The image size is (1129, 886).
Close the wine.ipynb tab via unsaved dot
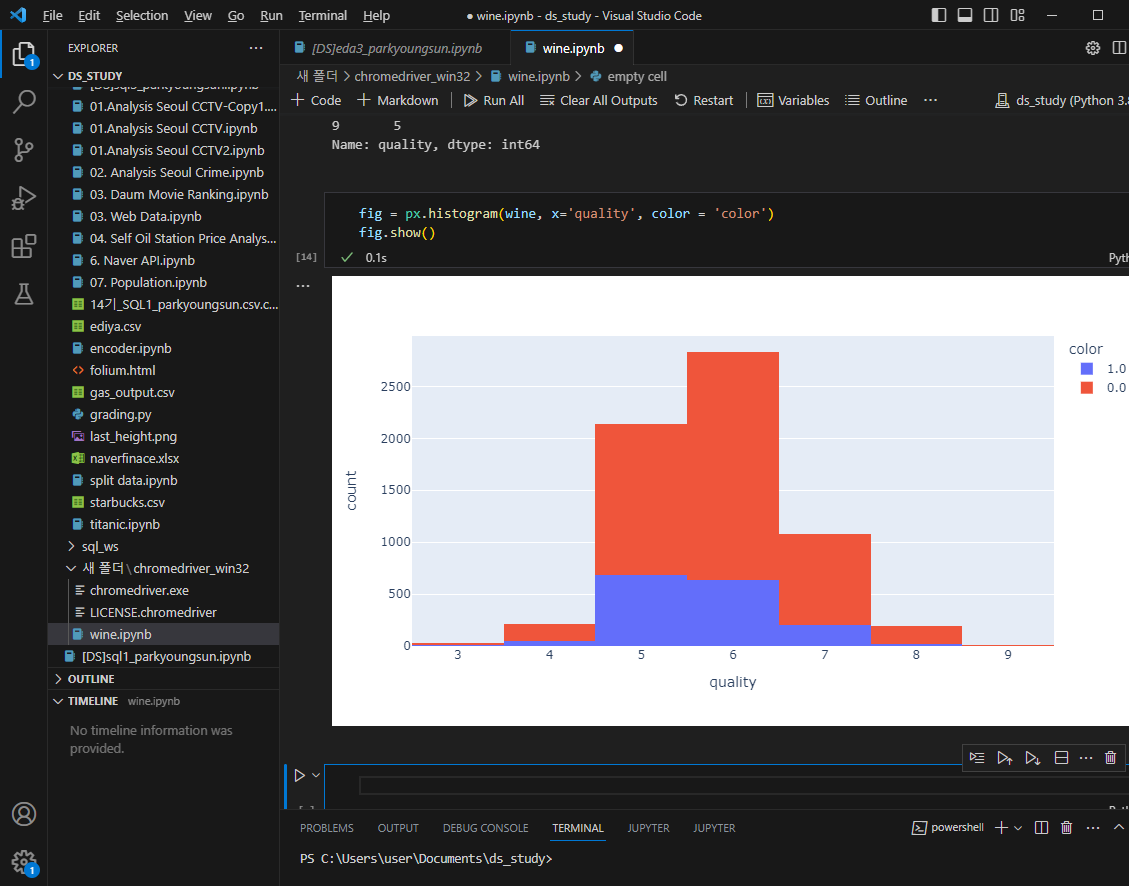(x=619, y=48)
